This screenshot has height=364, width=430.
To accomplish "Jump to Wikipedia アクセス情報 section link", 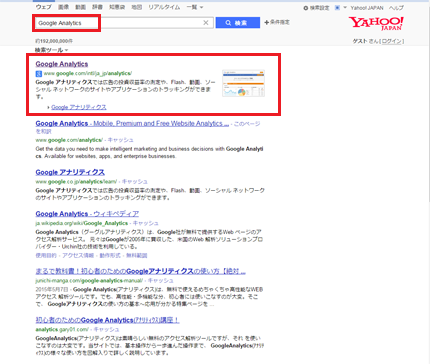I will coord(78,255).
